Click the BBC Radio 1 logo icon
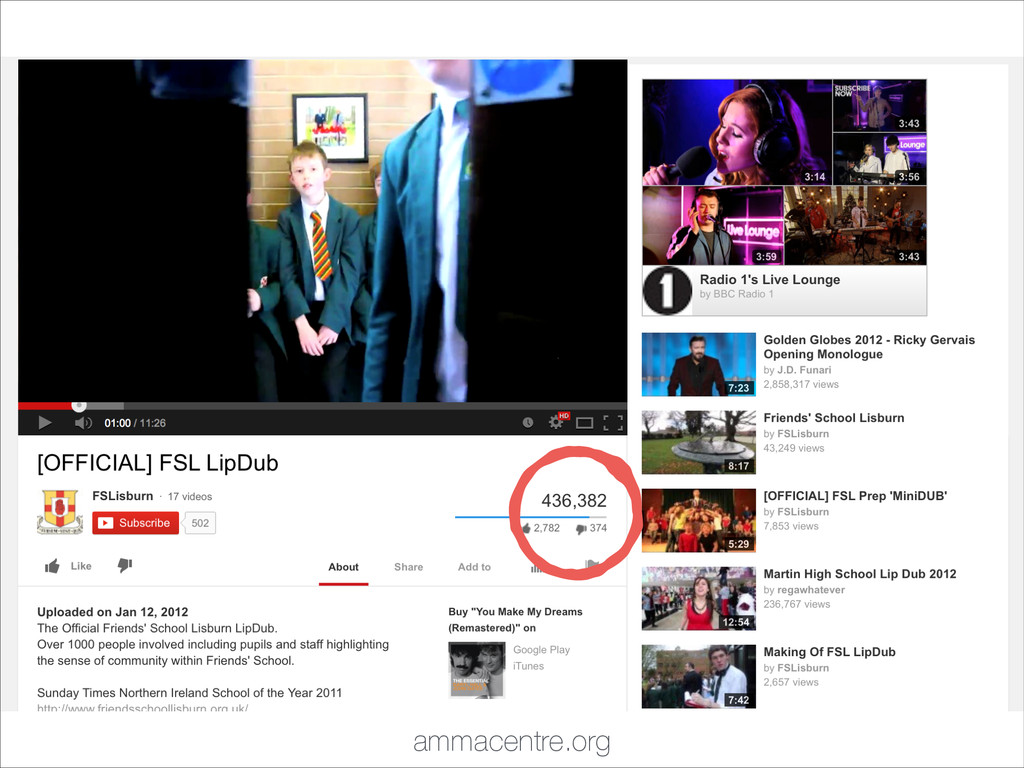The image size is (1024, 768). pyautogui.click(x=667, y=291)
